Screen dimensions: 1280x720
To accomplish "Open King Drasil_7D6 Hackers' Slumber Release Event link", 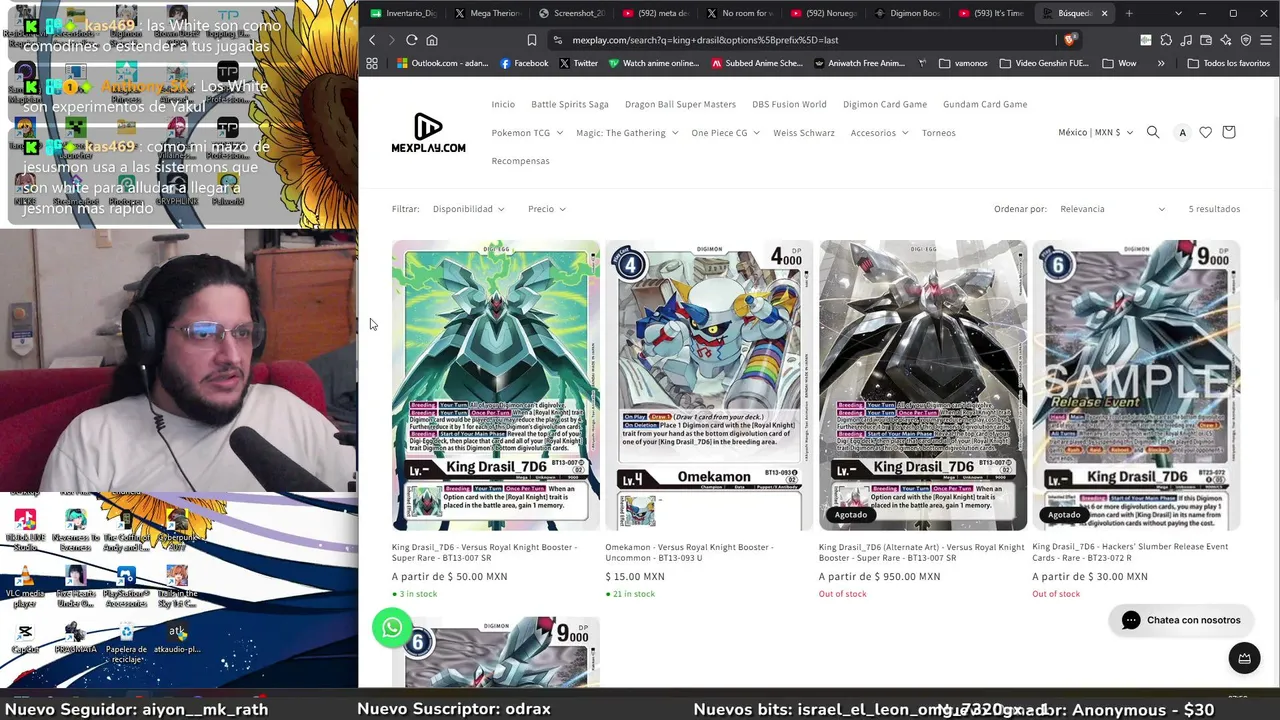I will [1130, 552].
